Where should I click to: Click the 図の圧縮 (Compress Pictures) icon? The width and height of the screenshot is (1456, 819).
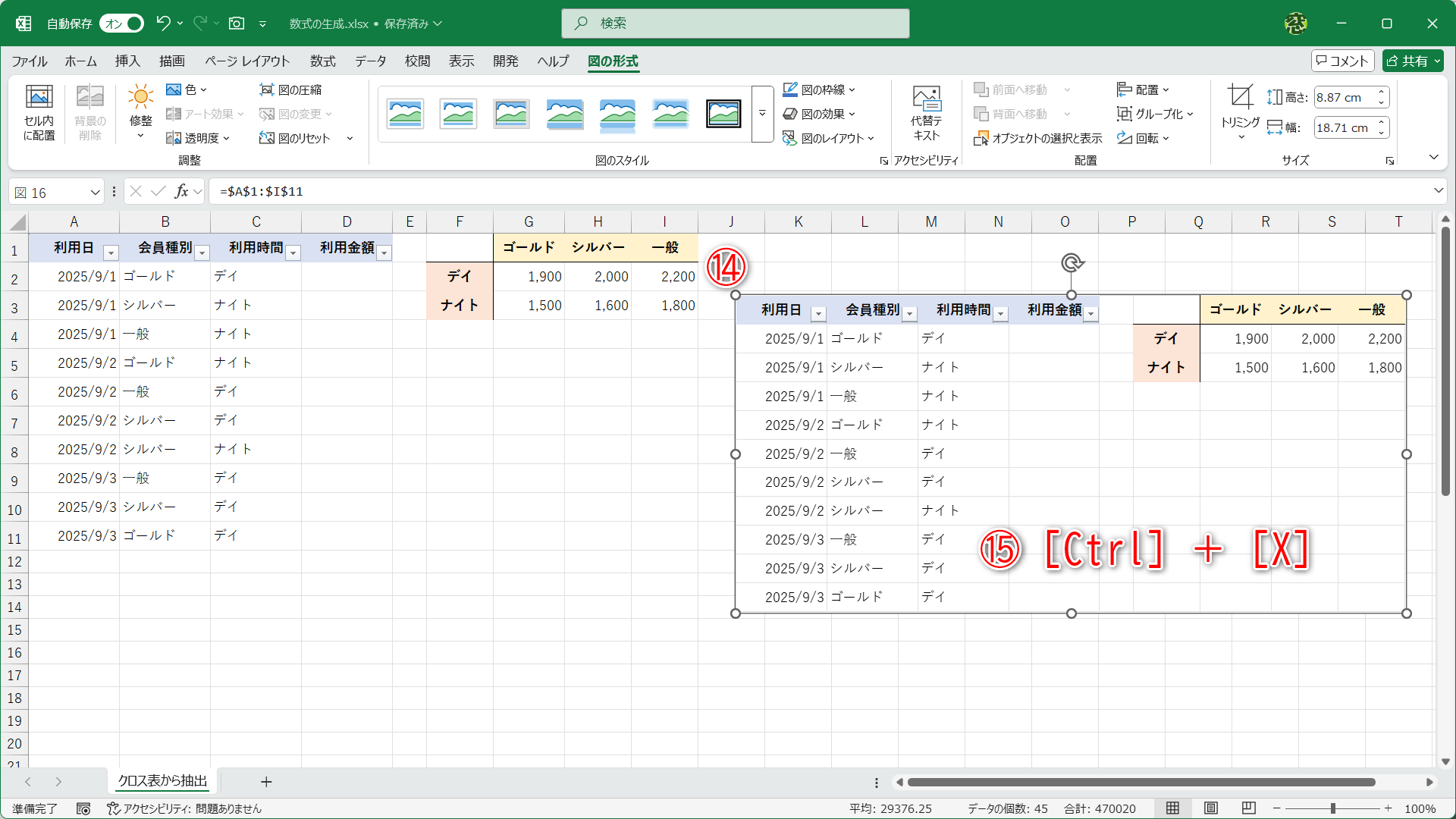292,89
